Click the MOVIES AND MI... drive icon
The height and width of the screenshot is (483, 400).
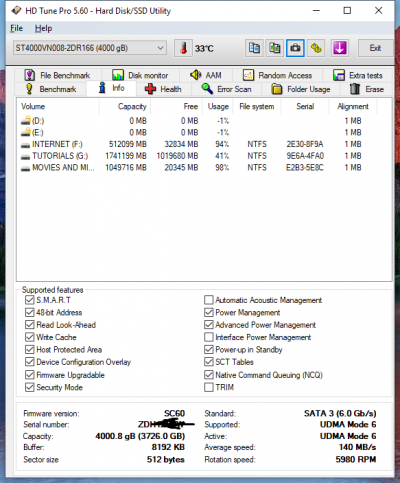(x=25, y=169)
